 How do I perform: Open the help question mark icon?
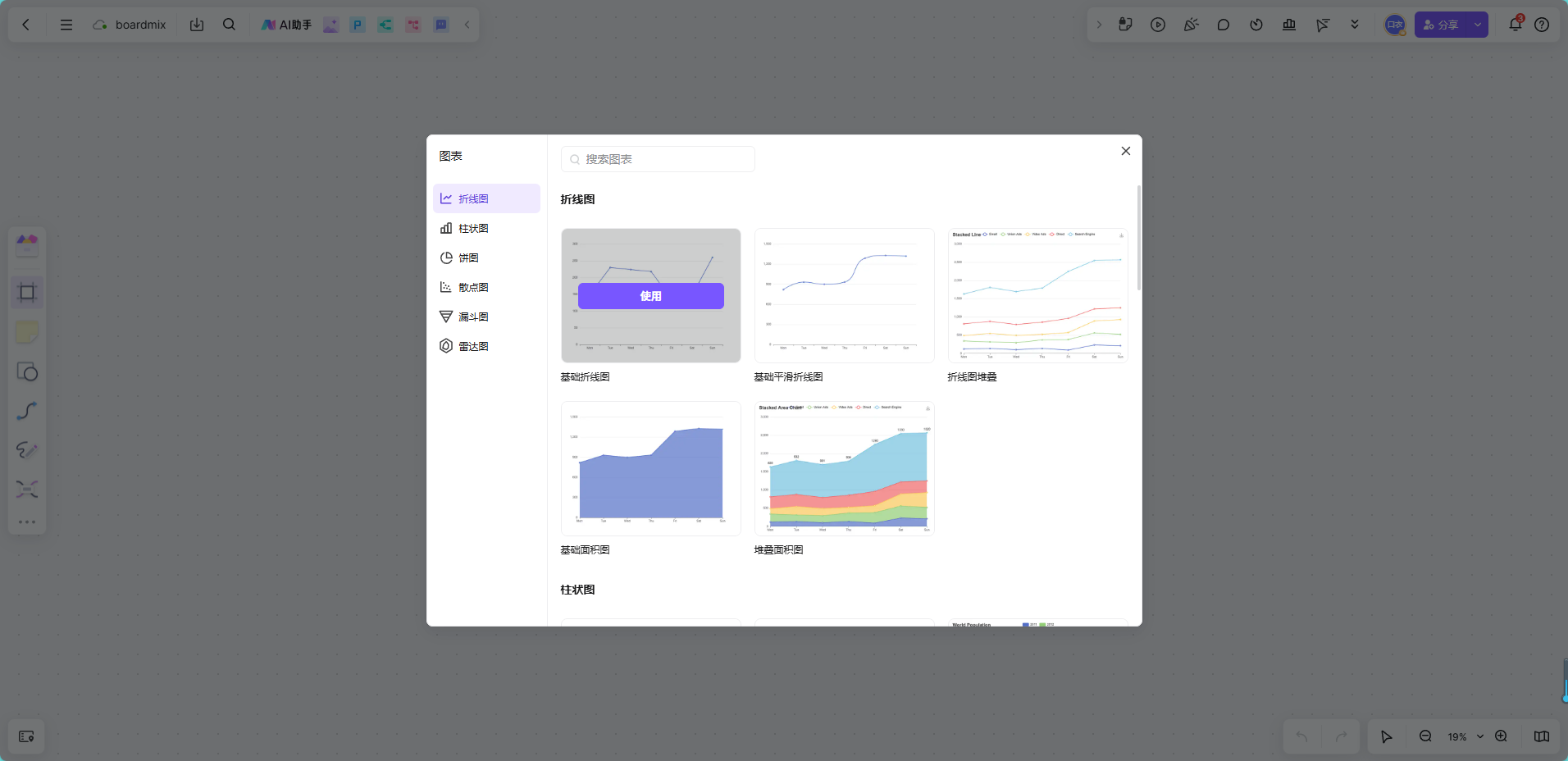pos(1542,25)
